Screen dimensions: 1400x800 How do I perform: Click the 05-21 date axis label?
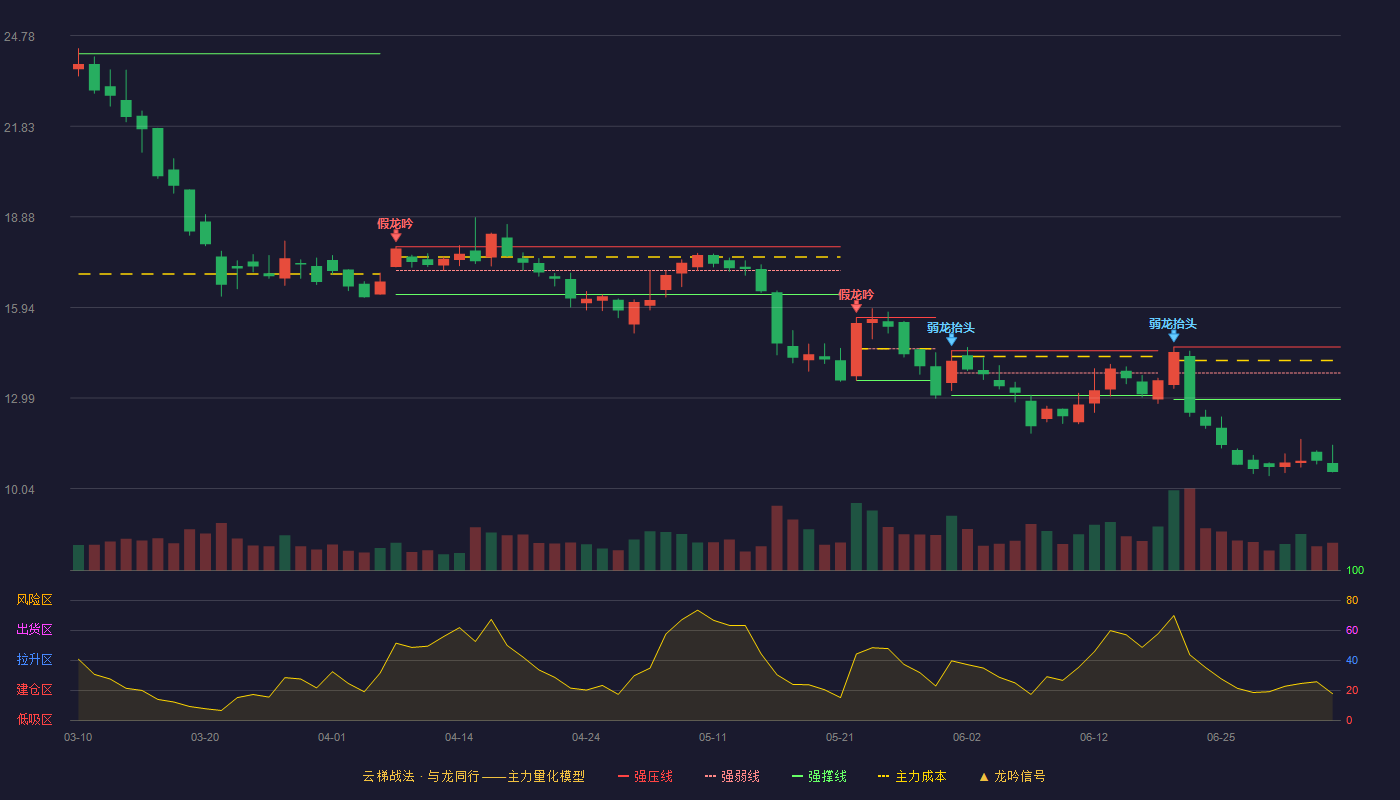tap(840, 737)
